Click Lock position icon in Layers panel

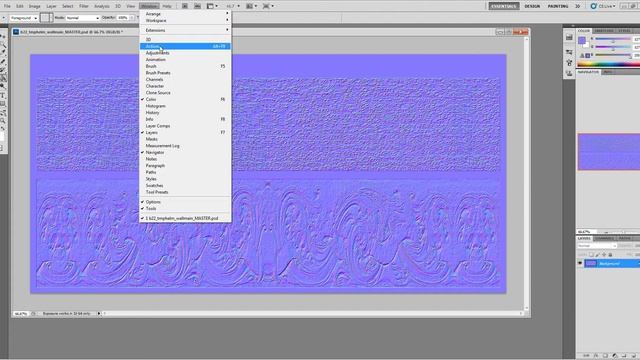(604, 255)
